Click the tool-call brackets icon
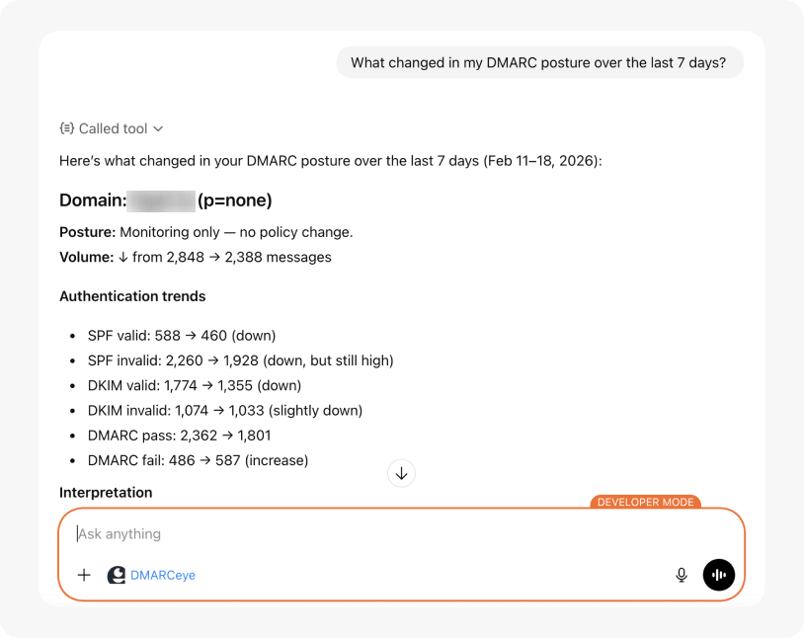 tap(66, 128)
